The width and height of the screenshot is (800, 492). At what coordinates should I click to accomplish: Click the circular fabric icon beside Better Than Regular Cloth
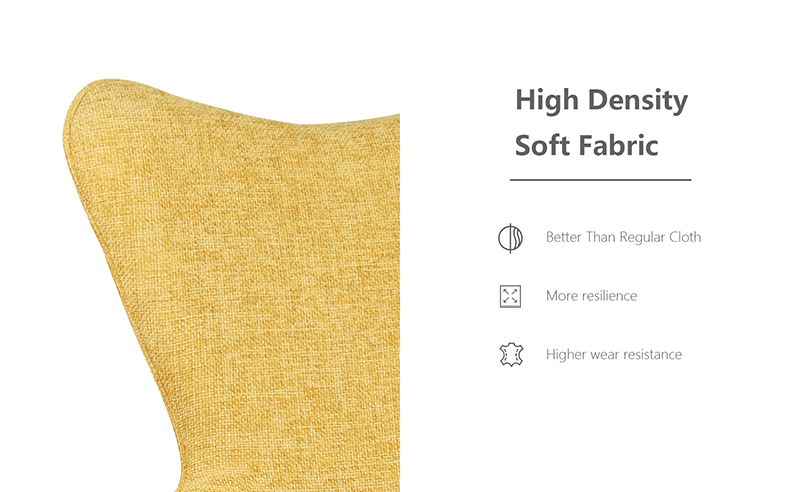510,238
